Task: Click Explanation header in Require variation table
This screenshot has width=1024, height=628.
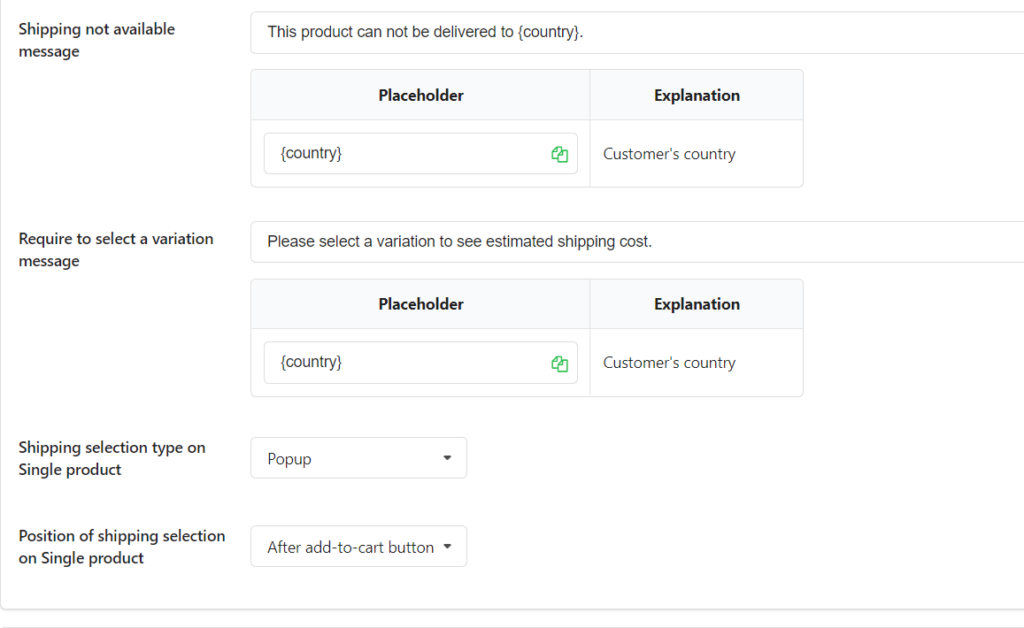Action: (697, 304)
